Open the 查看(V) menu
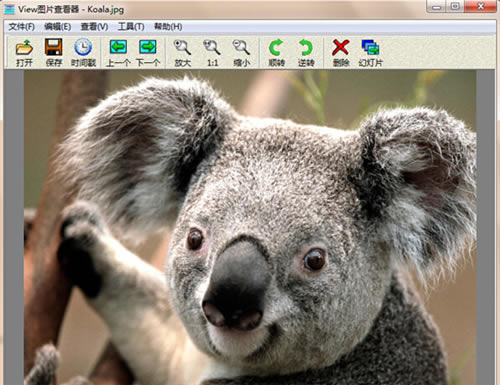The width and height of the screenshot is (500, 385). (94, 27)
